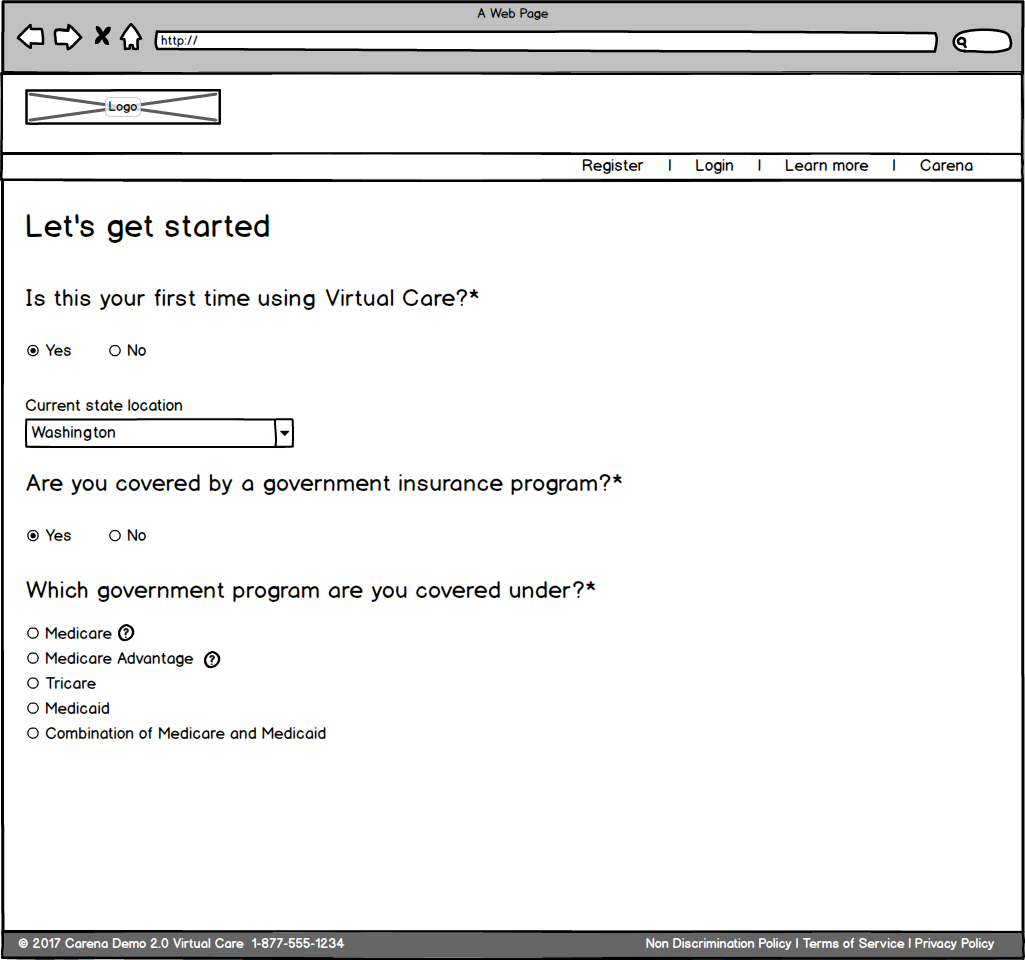Click the Current state location label

(x=104, y=405)
